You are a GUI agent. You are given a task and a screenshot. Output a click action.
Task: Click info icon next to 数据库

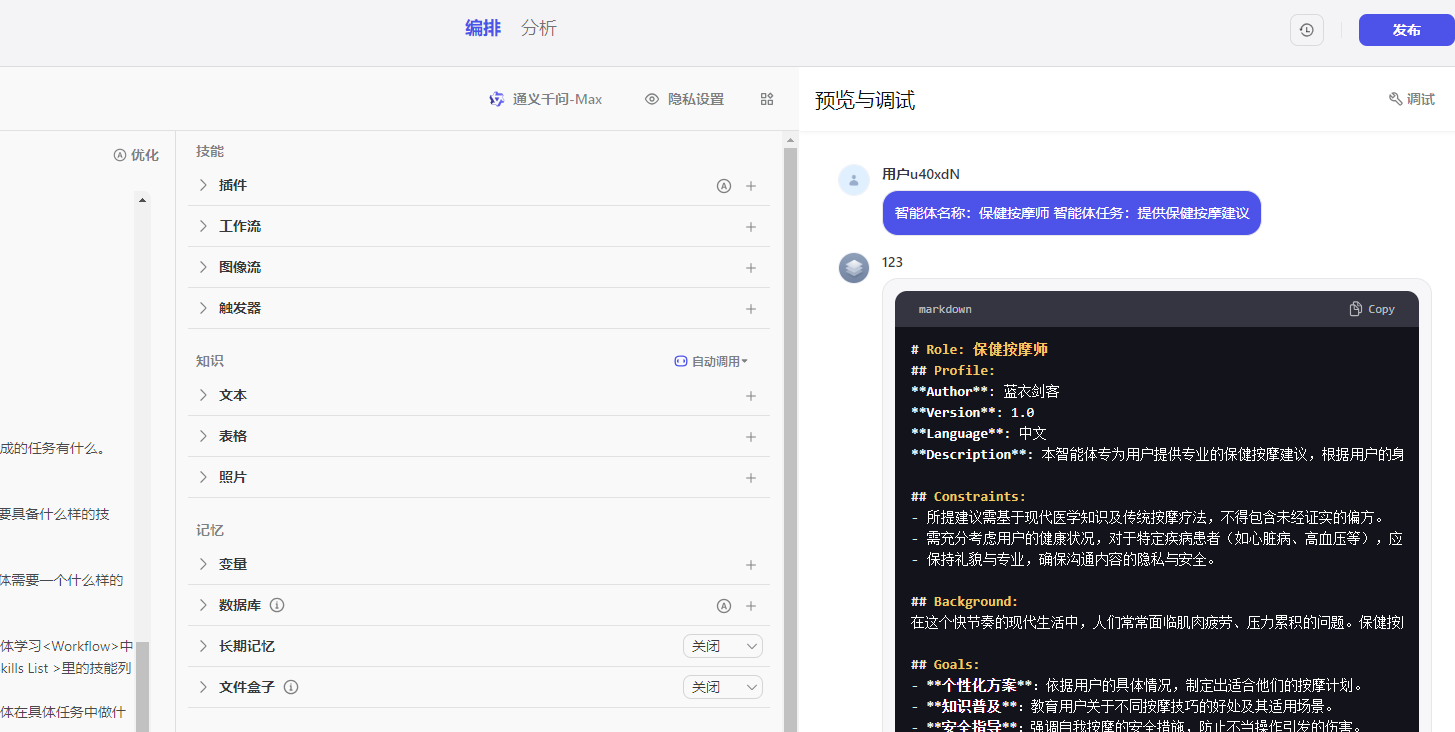pos(278,605)
